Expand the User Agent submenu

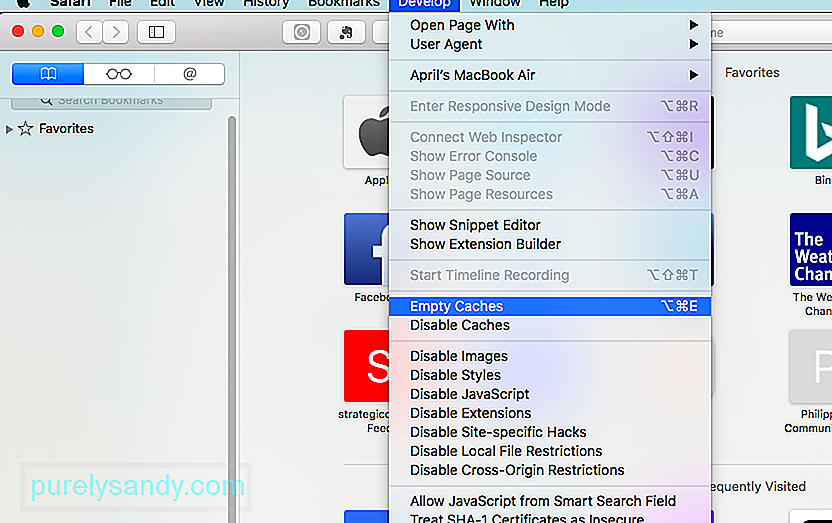[x=550, y=44]
